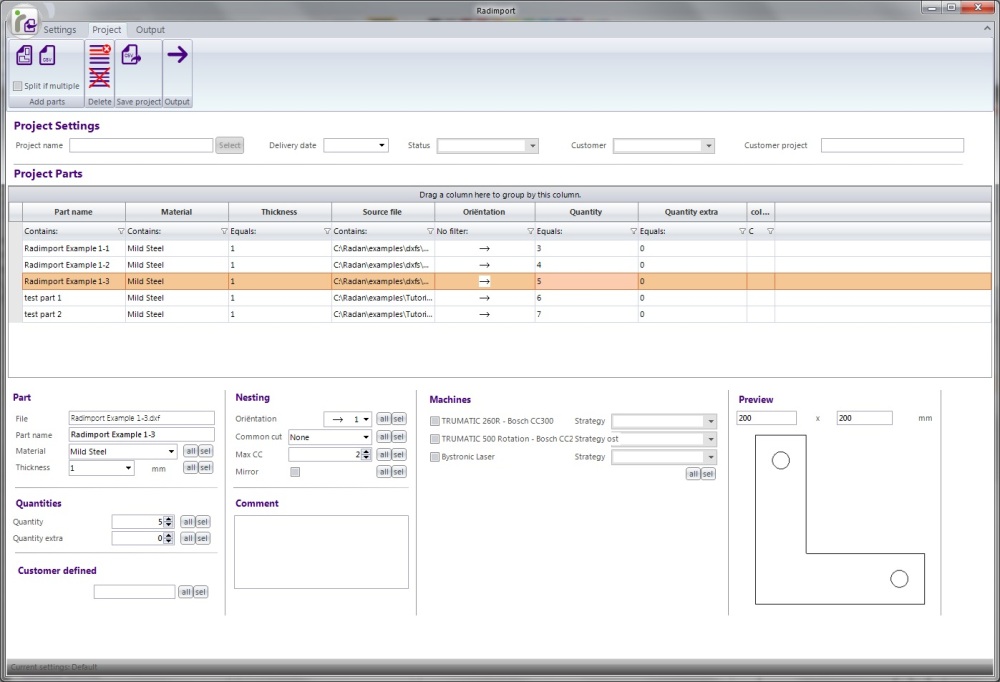Check the Bystronic Laser machine
This screenshot has height=682, width=1000.
434,457
